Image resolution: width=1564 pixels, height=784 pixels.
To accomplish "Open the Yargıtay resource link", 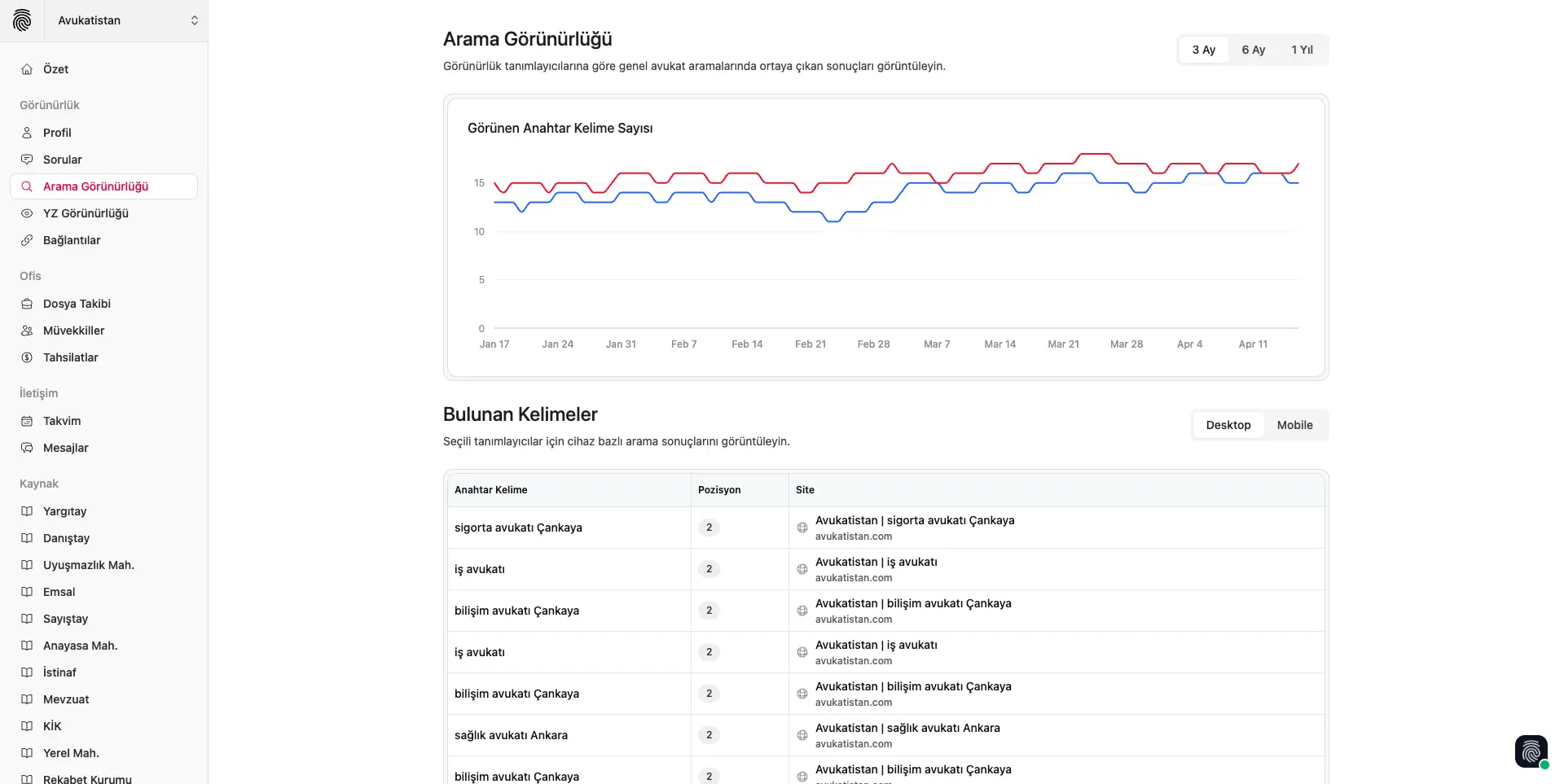I will 64,511.
